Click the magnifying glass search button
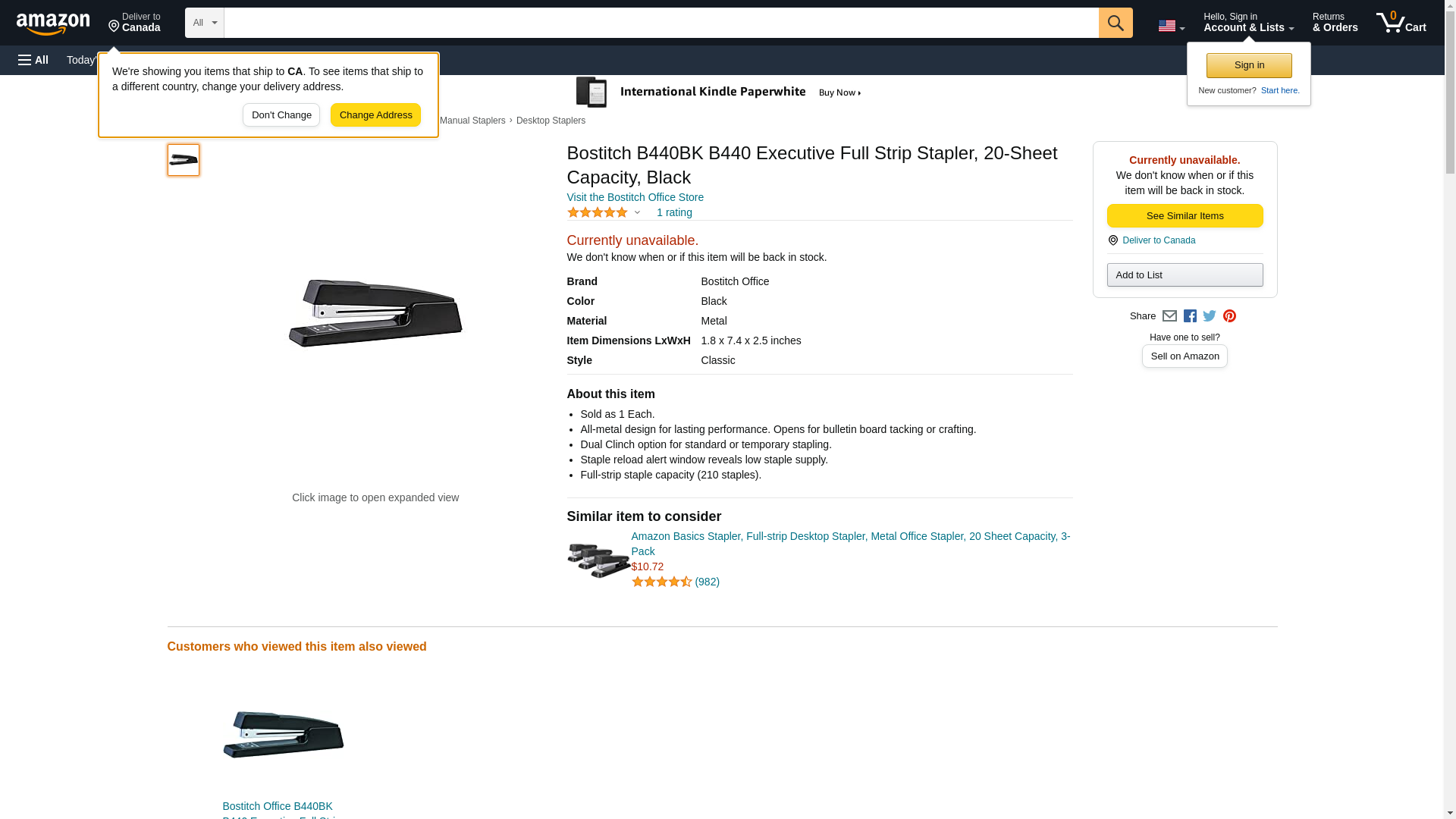The width and height of the screenshot is (1456, 819). coord(1115,23)
